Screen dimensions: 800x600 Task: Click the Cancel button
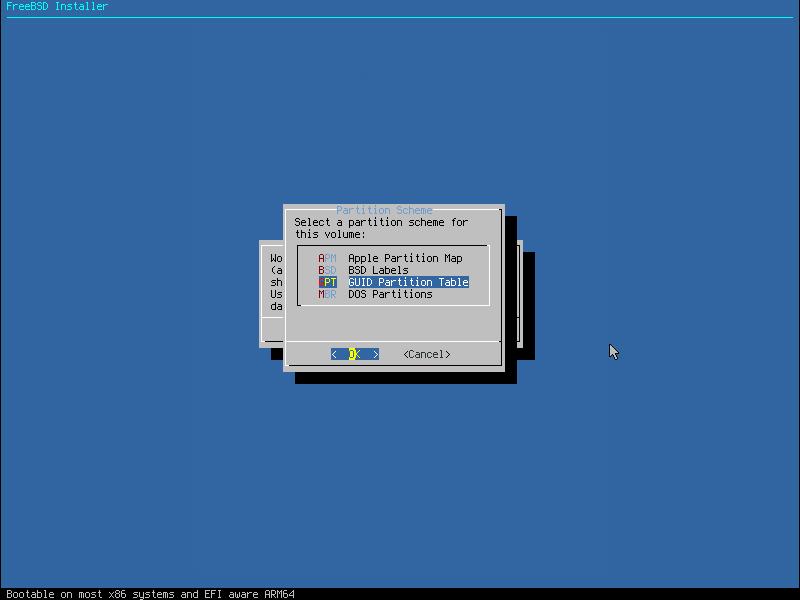coord(427,354)
